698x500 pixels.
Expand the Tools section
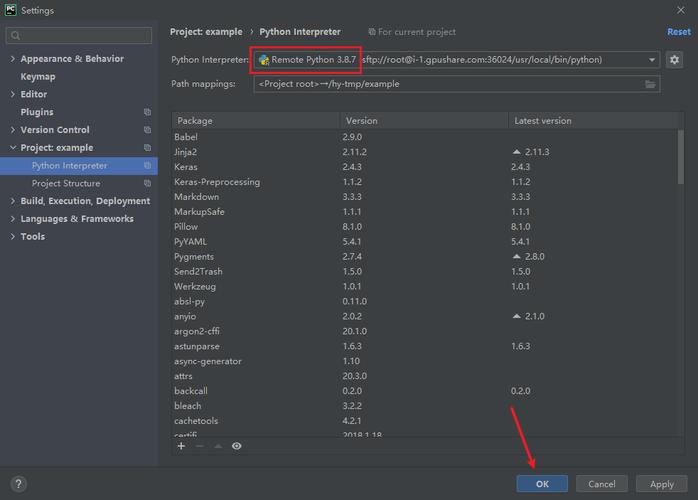12,236
